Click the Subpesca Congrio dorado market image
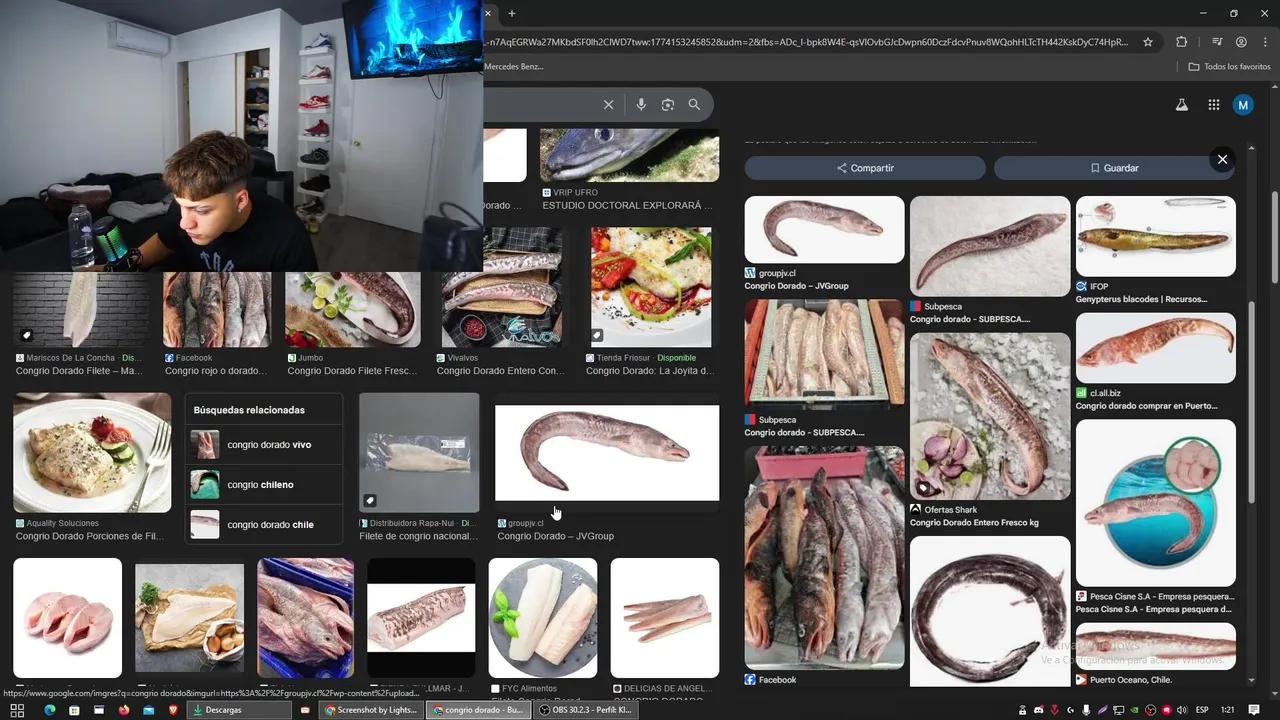The height and width of the screenshot is (720, 1280). coord(824,354)
